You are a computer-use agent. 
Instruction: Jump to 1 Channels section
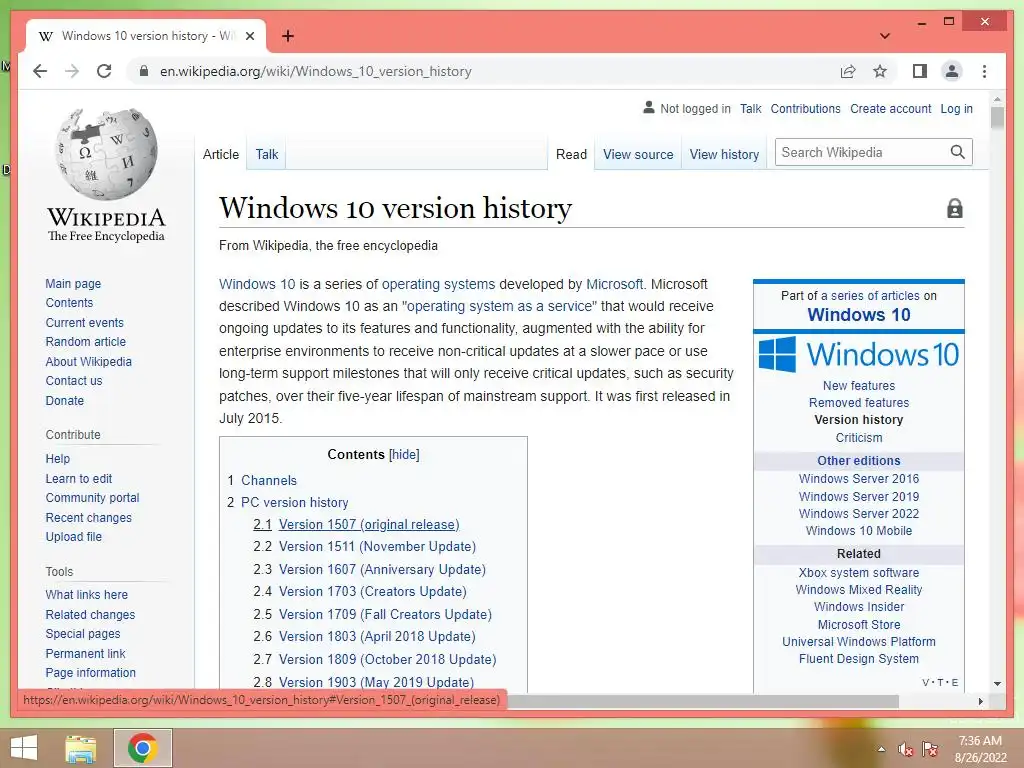pyautogui.click(x=262, y=480)
